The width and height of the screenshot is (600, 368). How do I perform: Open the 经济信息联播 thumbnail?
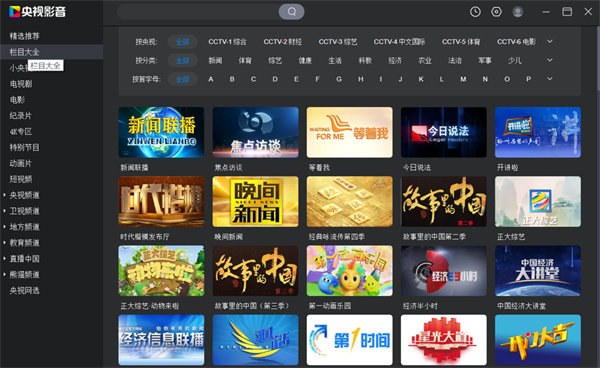[161, 340]
